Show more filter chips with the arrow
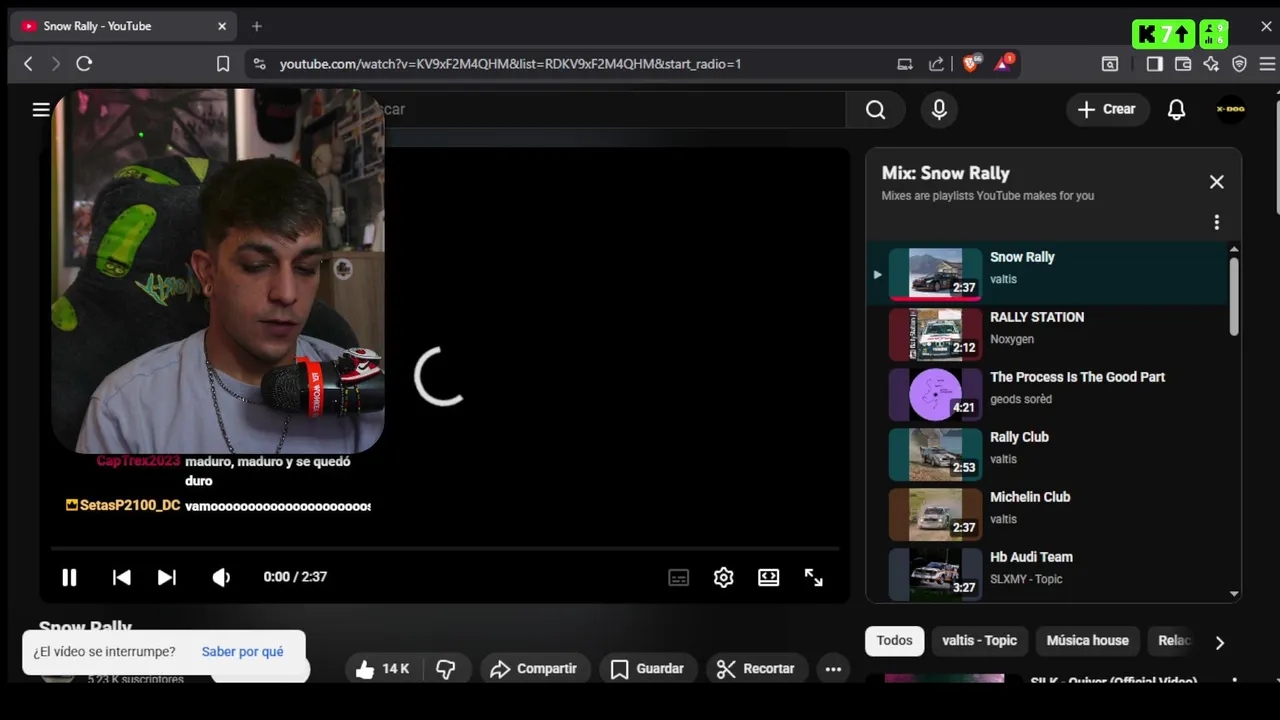The width and height of the screenshot is (1280, 720). point(1219,642)
